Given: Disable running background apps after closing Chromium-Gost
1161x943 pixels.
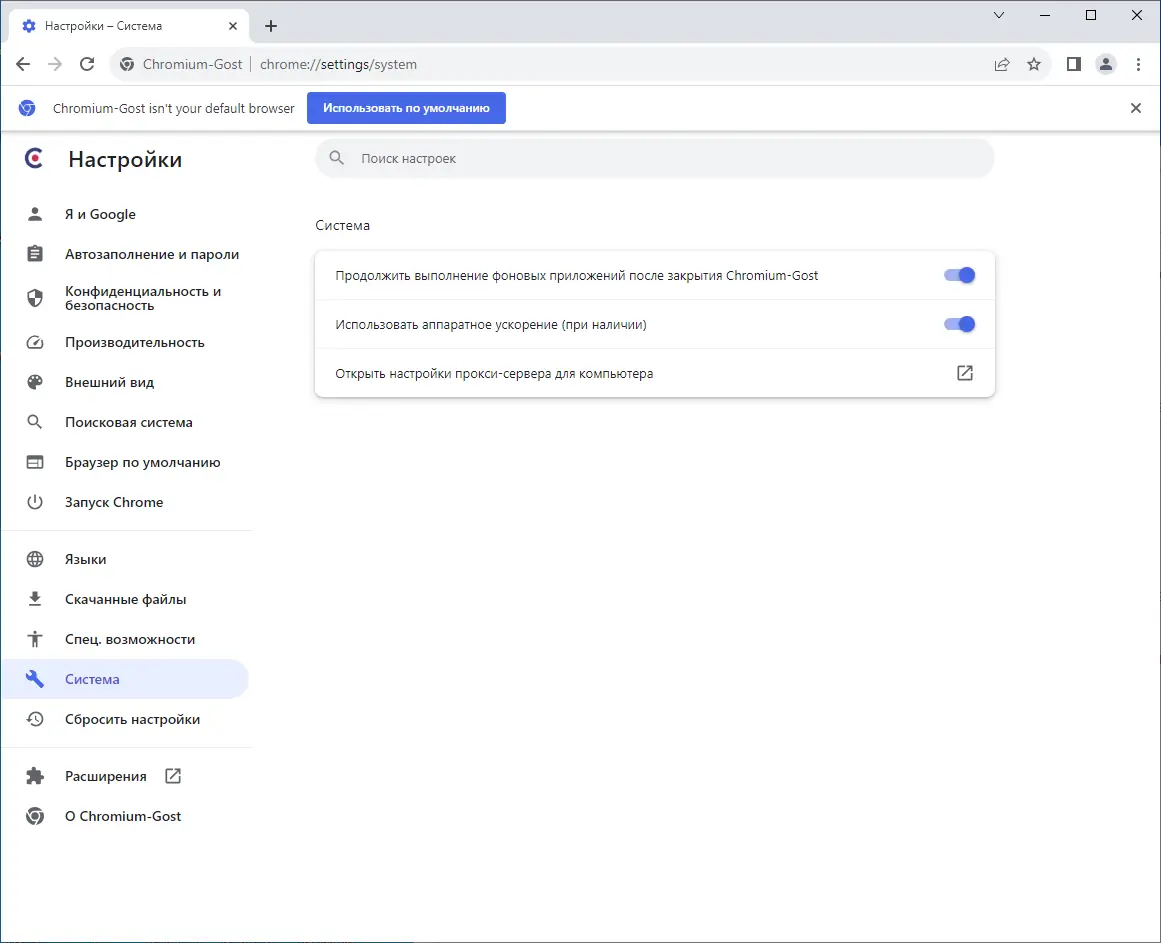Looking at the screenshot, I should (958, 275).
